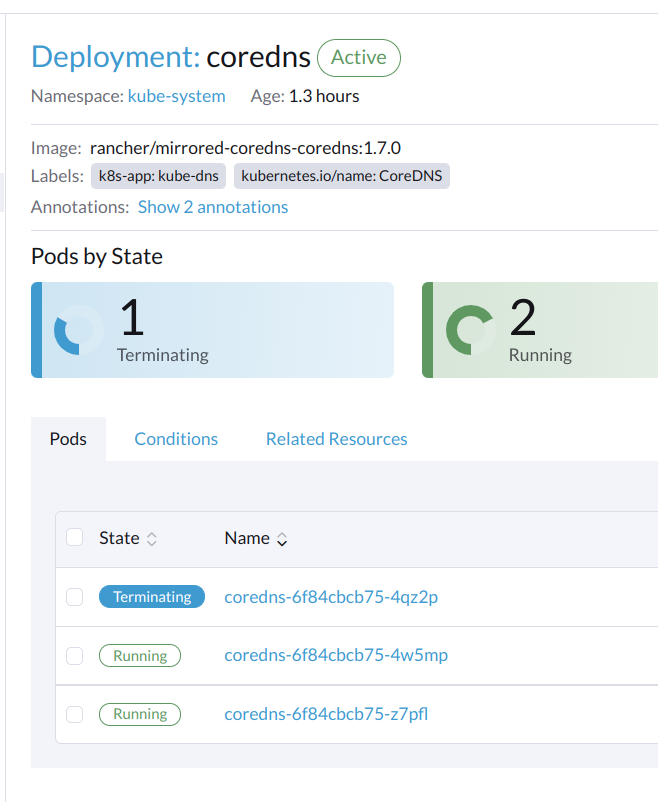
Task: Switch to the Conditions tab
Action: [x=175, y=438]
